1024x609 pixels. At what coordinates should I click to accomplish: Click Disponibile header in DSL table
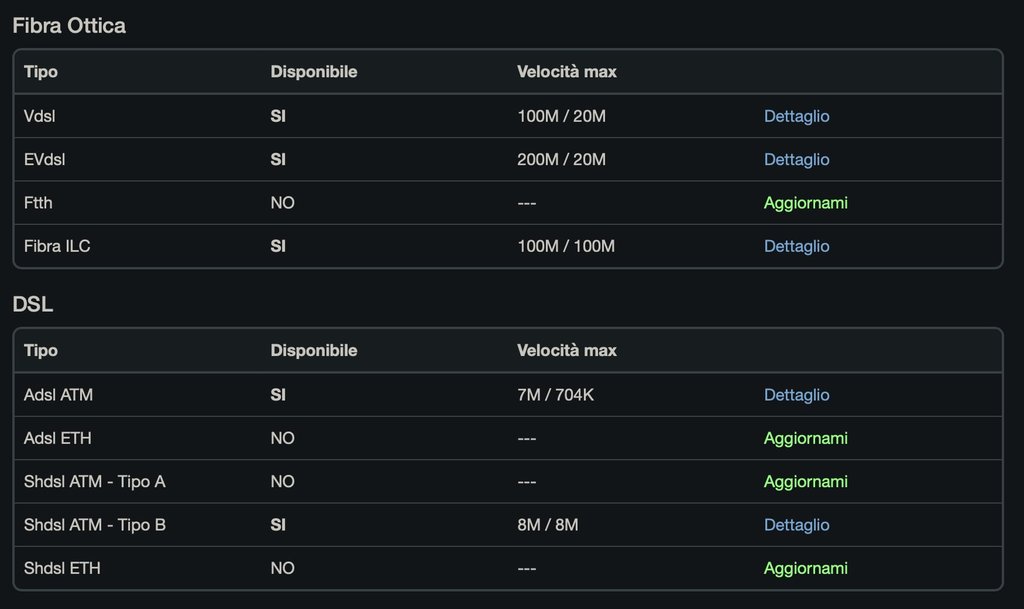313,351
